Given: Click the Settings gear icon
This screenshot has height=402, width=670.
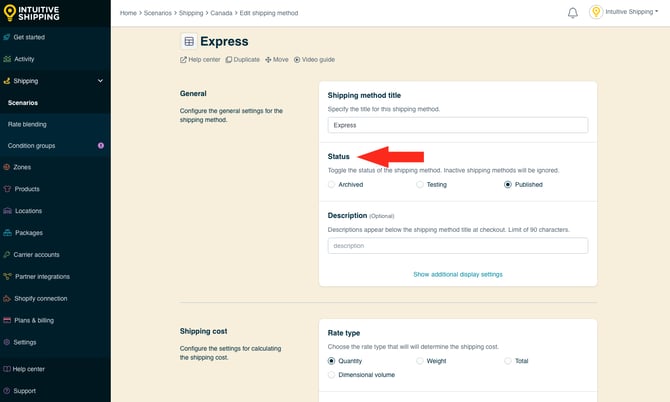Looking at the screenshot, I should [x=6, y=342].
